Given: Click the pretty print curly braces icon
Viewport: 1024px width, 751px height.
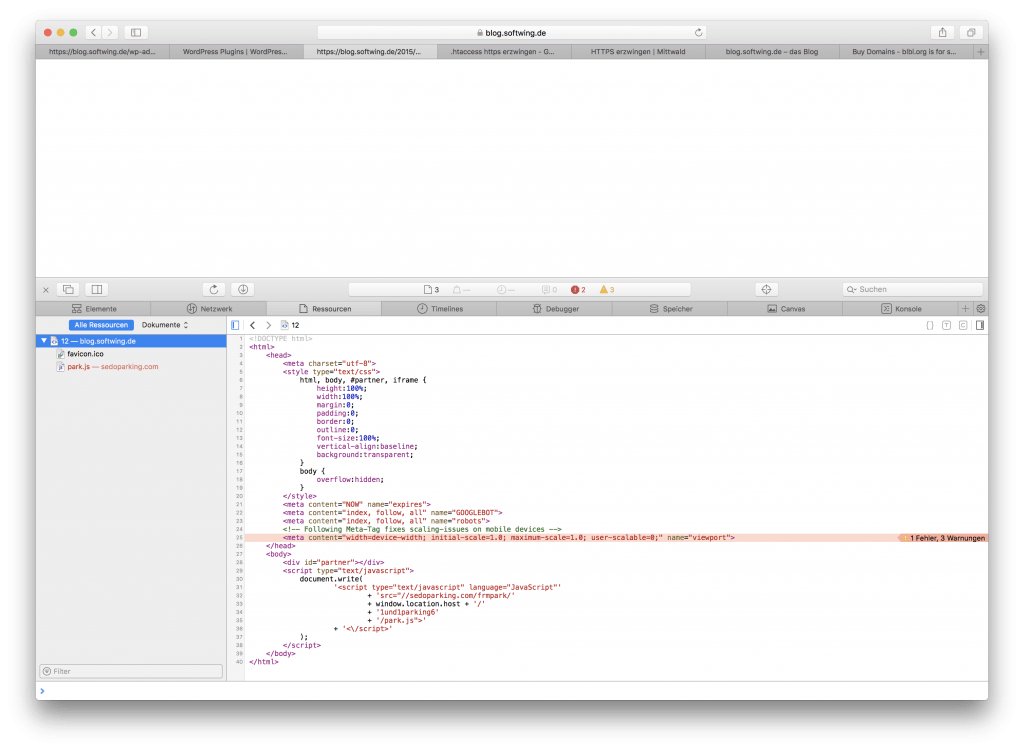Looking at the screenshot, I should tap(929, 325).
